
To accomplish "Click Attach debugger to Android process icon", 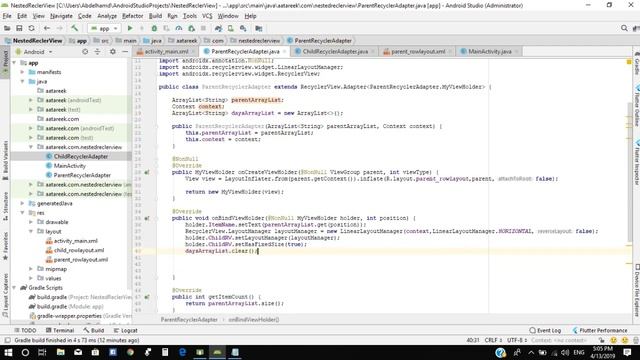I will tap(191, 28).
